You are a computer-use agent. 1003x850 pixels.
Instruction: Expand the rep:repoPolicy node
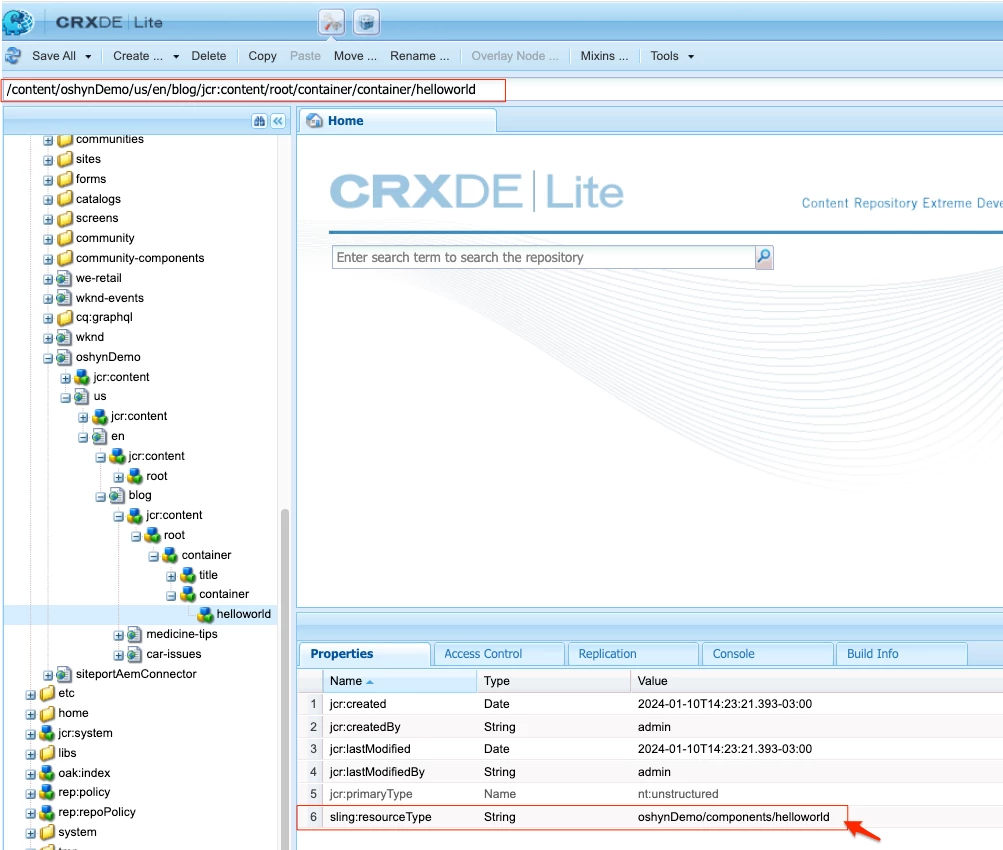[31, 813]
